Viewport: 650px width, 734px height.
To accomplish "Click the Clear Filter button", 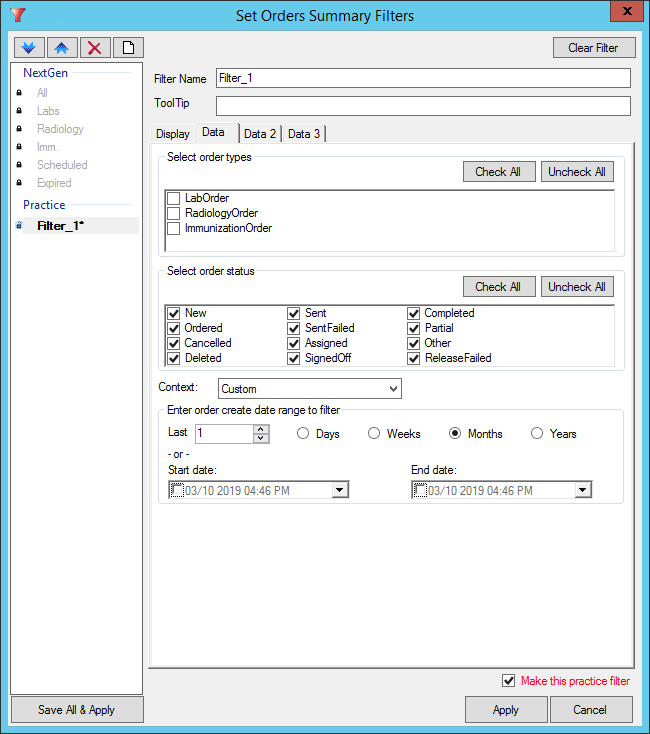I will click(594, 48).
